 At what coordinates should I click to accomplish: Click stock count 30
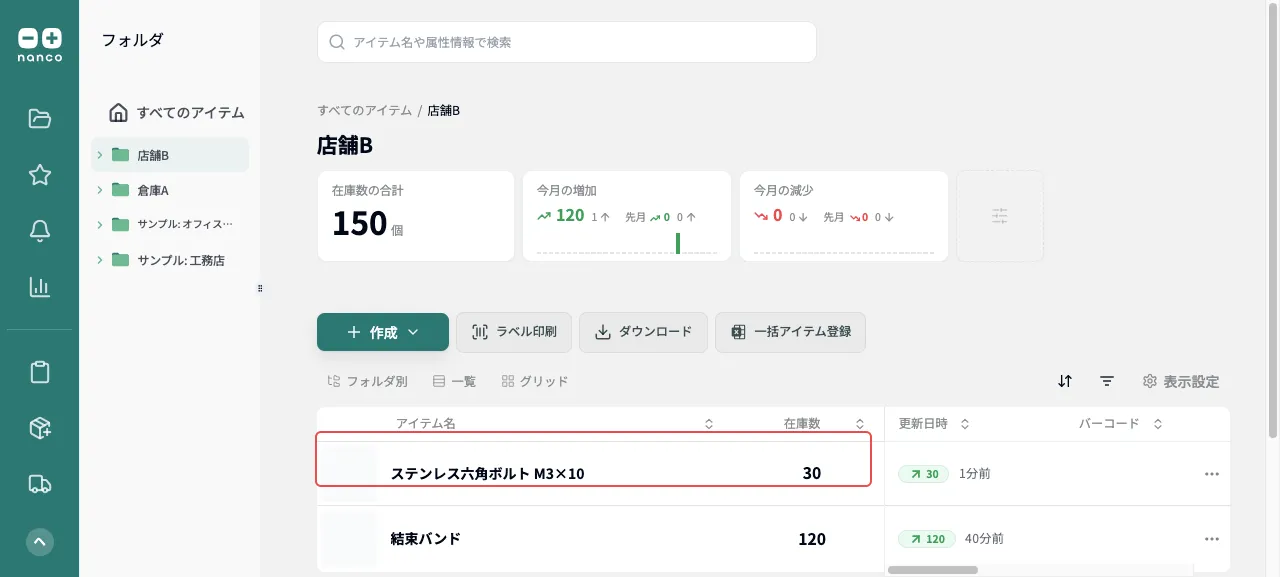point(812,474)
